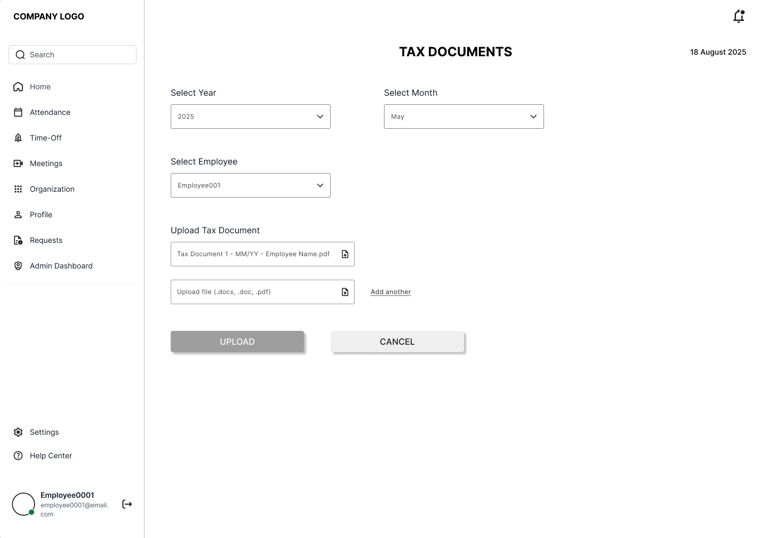
Task: Navigate to Organization in sidebar
Action: (52, 189)
